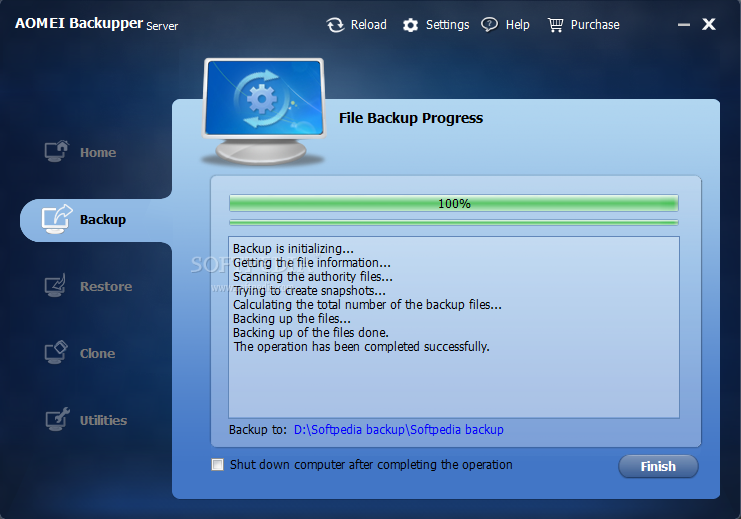Click the Help text label
Screen dimensions: 741x519
[x=517, y=25]
